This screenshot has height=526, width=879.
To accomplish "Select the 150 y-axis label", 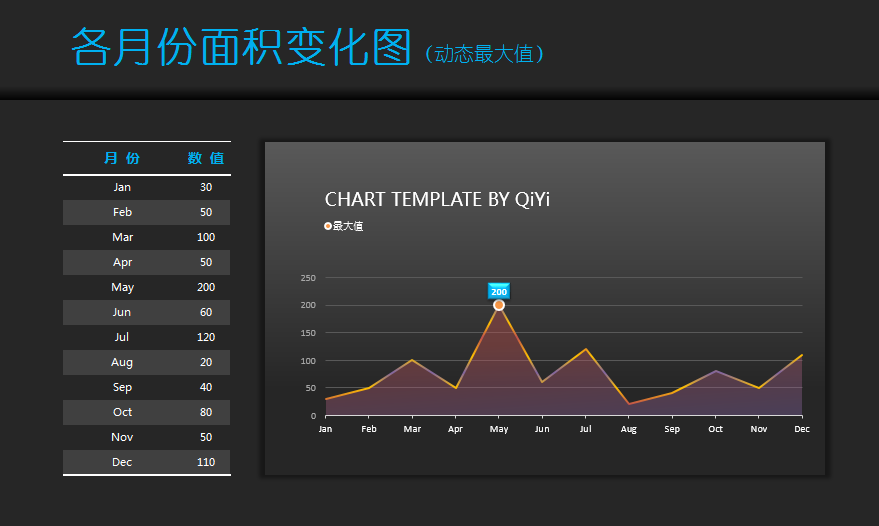I will tap(308, 333).
